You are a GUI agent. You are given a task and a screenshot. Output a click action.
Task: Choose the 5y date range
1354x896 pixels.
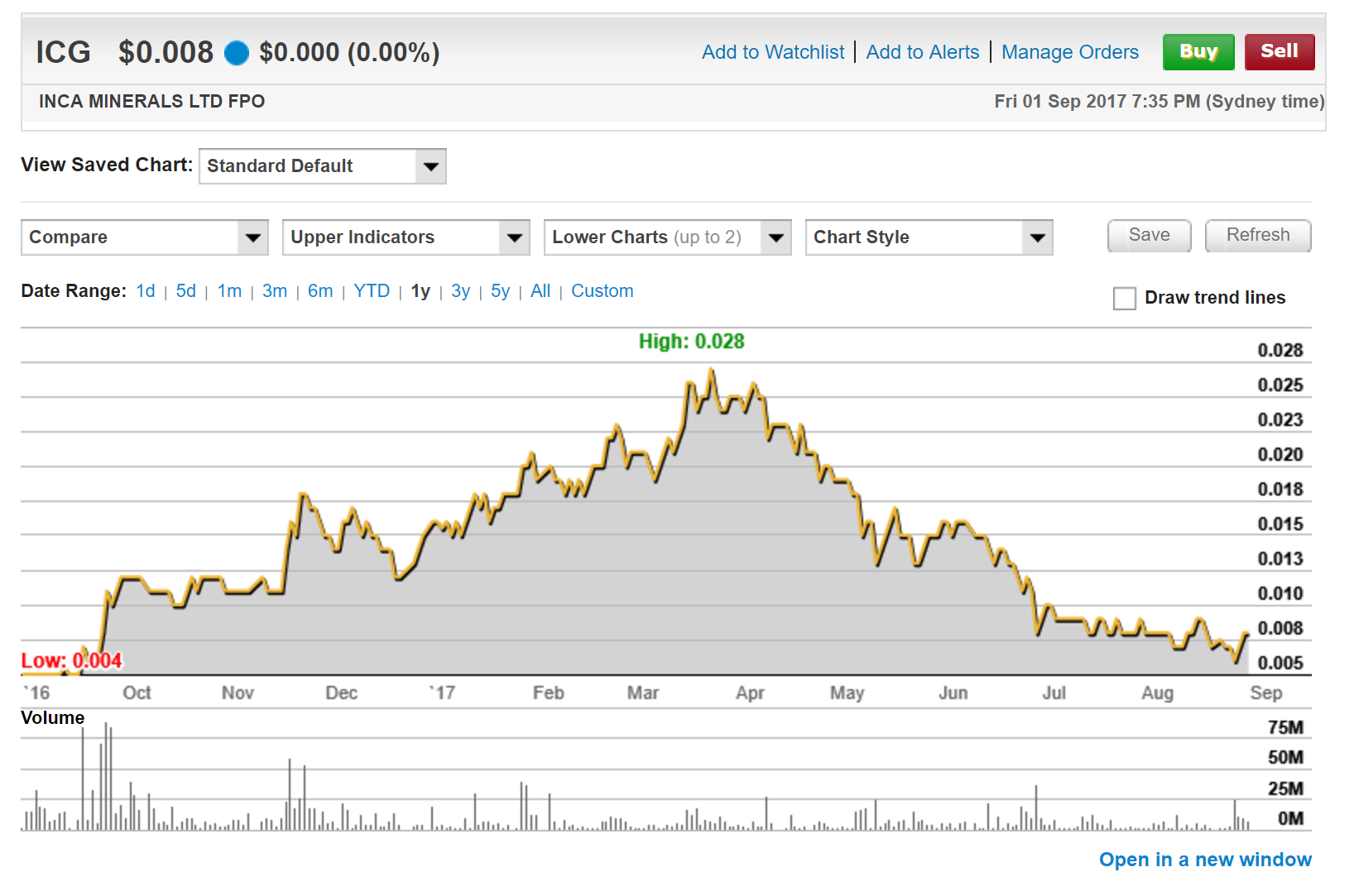(x=500, y=291)
